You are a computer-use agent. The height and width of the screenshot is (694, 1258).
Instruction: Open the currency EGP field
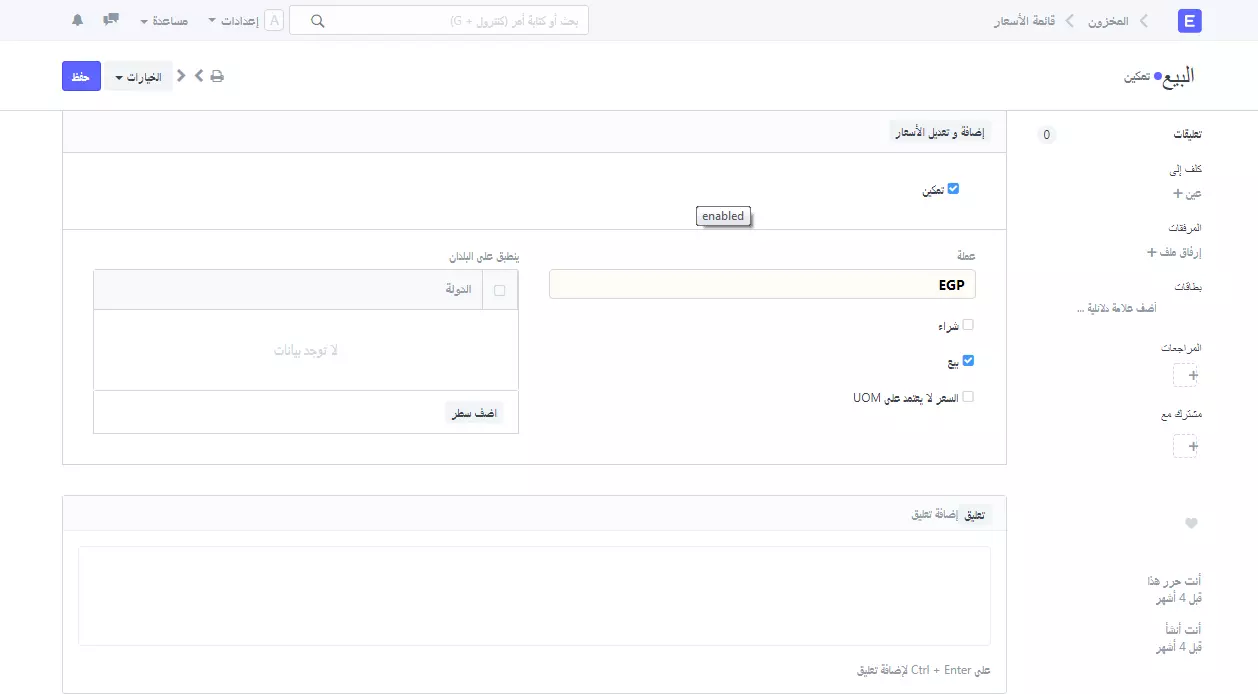click(762, 284)
